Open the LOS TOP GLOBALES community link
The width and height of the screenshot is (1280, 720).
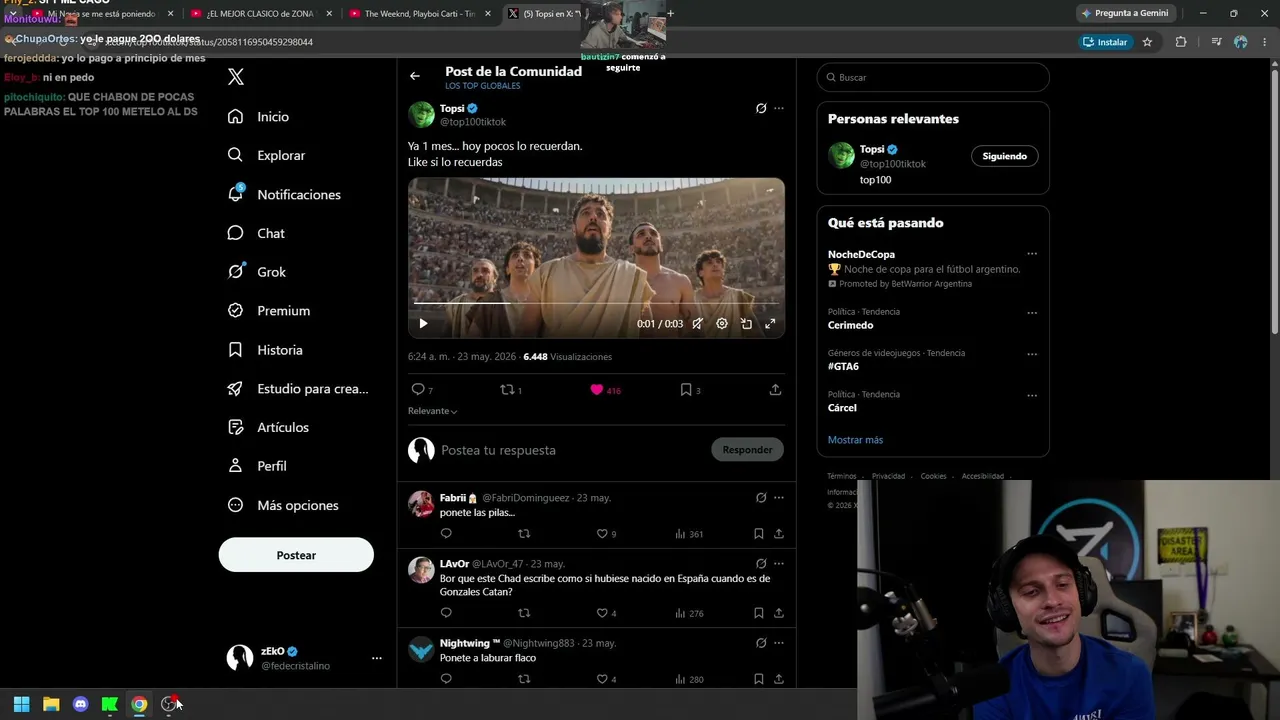tap(483, 86)
